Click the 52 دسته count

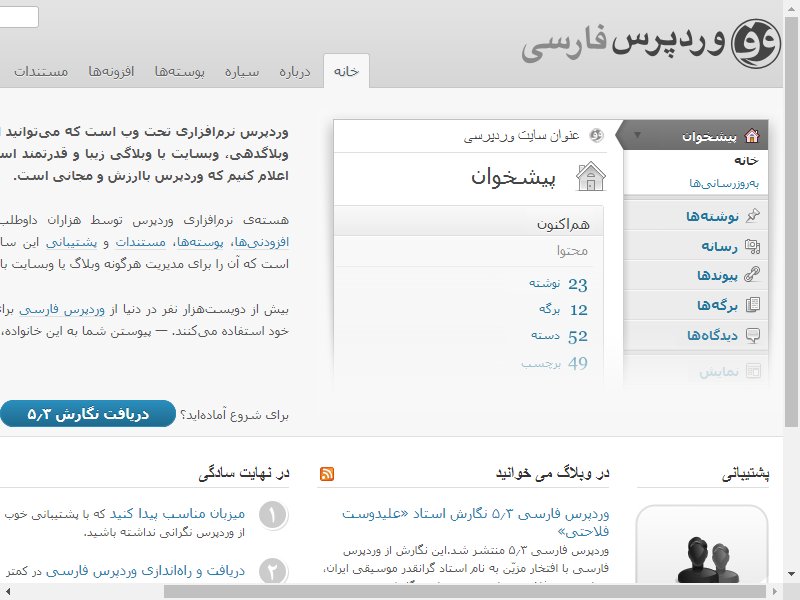tap(559, 336)
